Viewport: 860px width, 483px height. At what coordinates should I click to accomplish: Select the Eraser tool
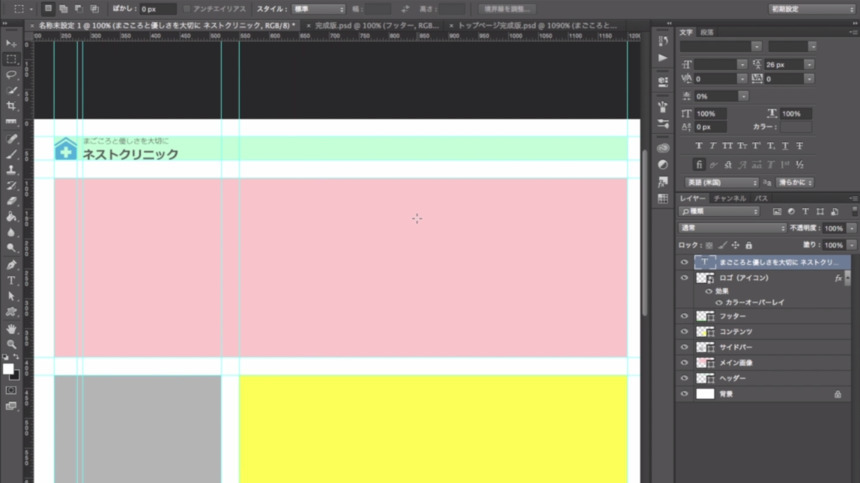pos(11,201)
